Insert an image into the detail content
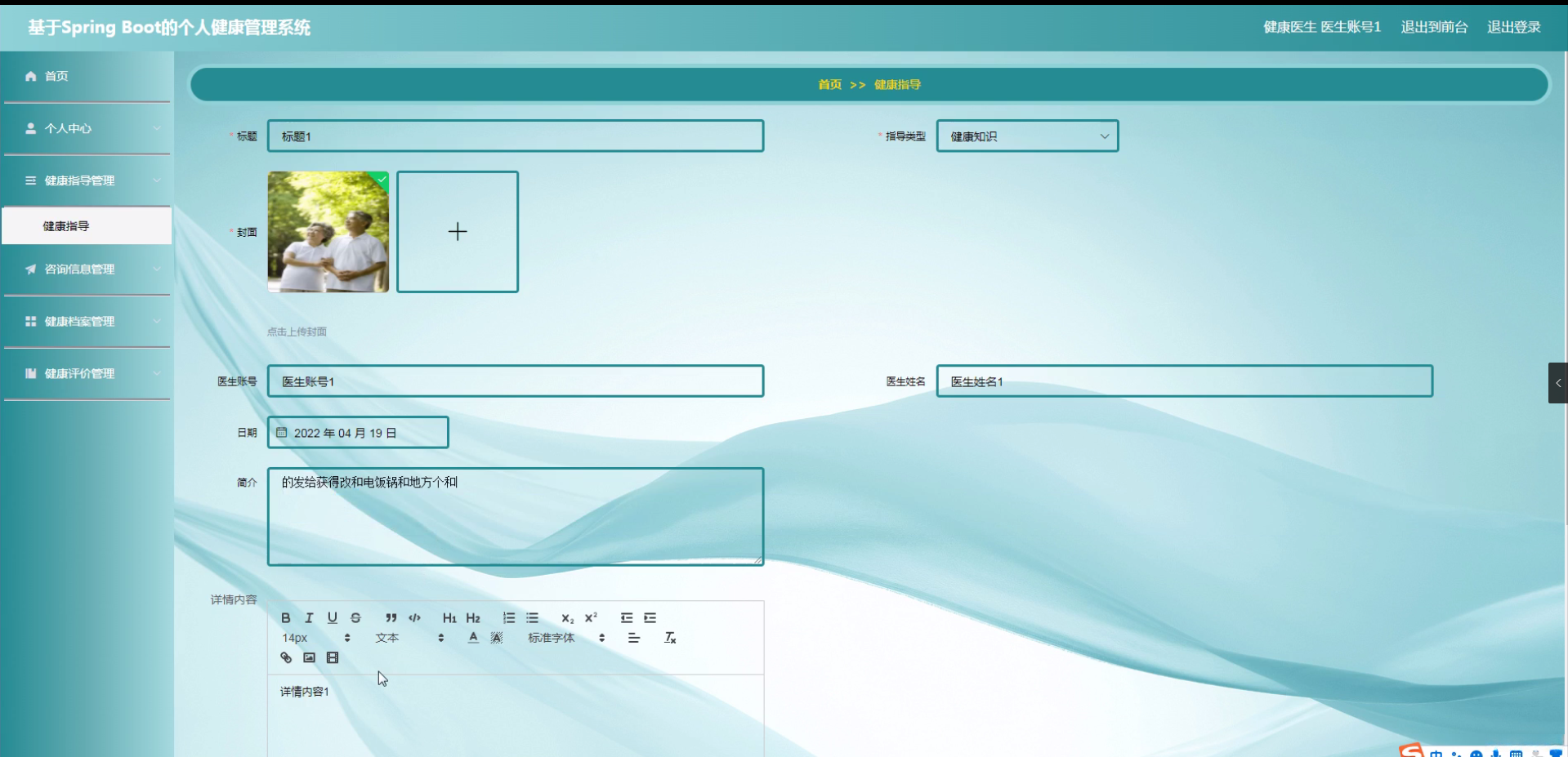The height and width of the screenshot is (757, 1568). pyautogui.click(x=309, y=657)
